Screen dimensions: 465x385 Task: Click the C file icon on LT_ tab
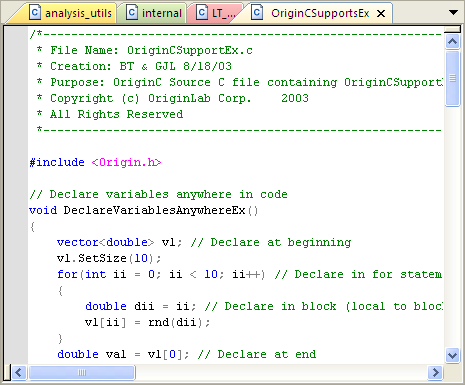tap(201, 13)
